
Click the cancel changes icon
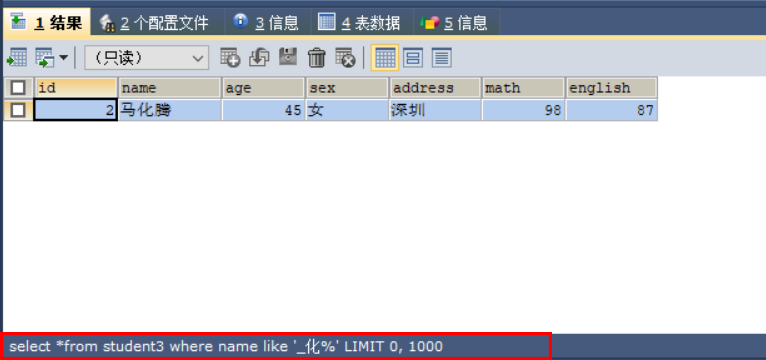coord(345,58)
